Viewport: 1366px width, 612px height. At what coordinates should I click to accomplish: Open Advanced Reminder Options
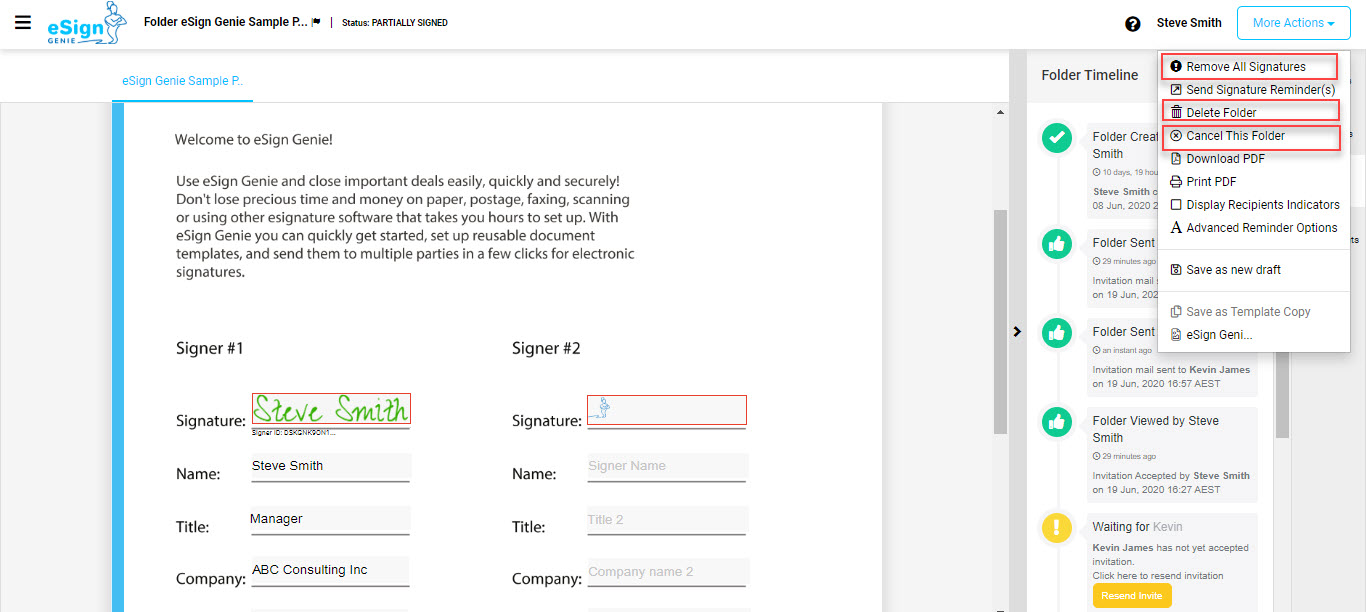(x=1254, y=228)
